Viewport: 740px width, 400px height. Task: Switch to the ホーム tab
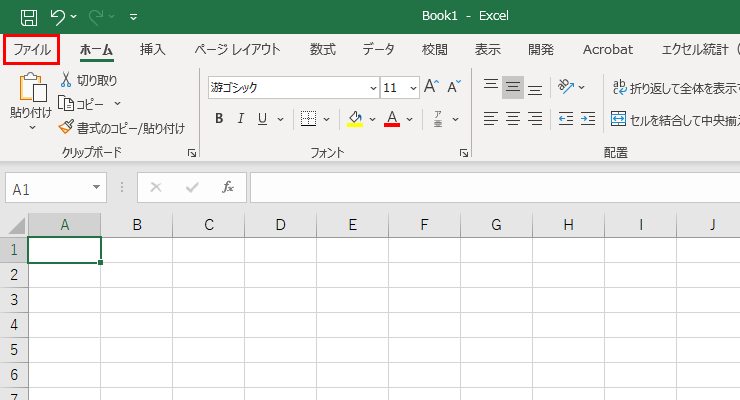tap(96, 50)
